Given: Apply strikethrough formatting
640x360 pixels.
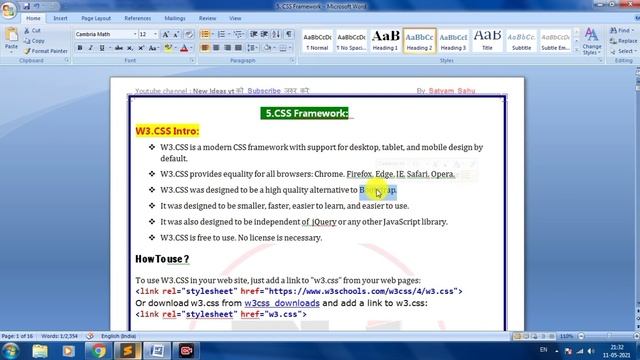Looking at the screenshot, I should pyautogui.click(x=119, y=48).
